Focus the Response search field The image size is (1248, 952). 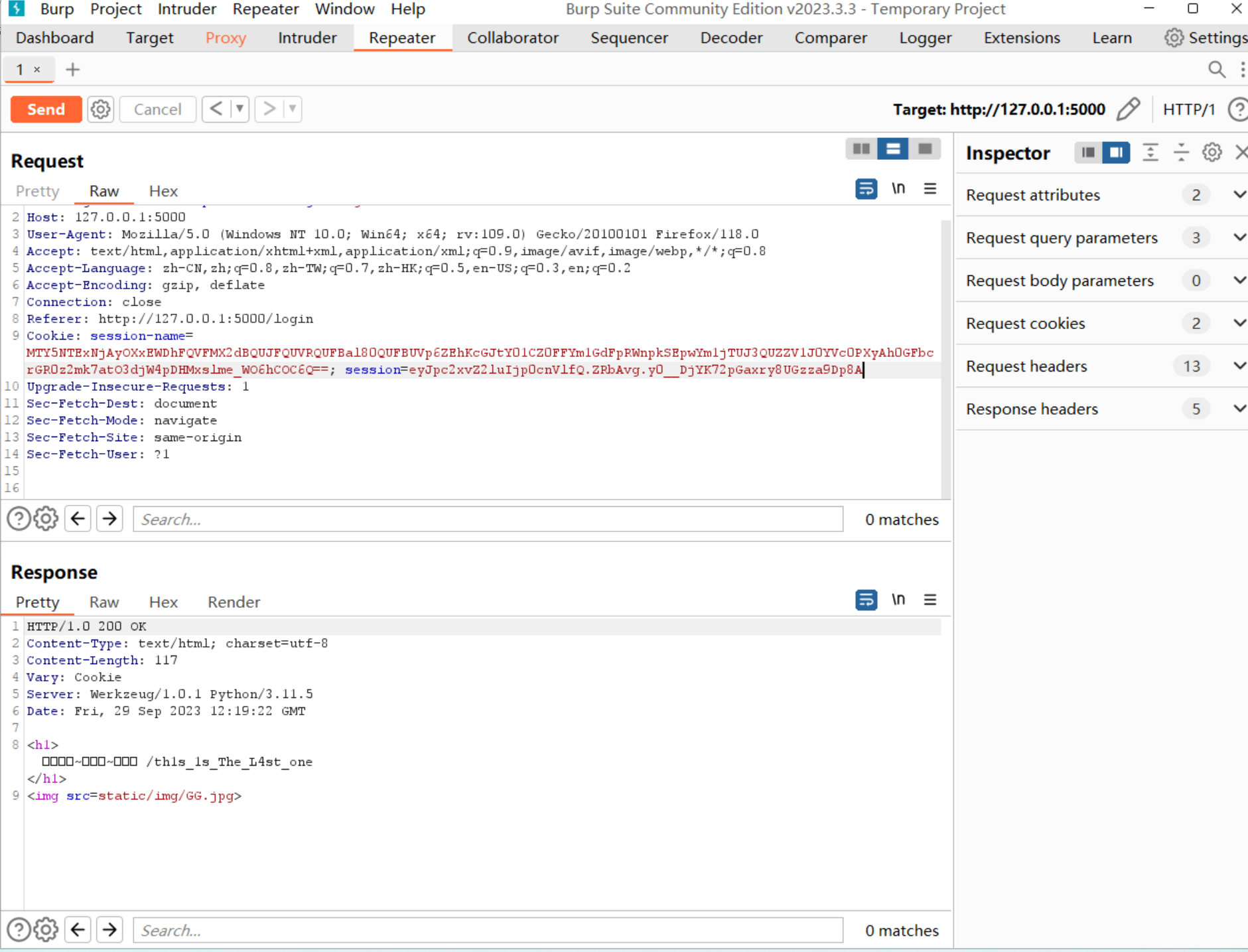coord(488,930)
